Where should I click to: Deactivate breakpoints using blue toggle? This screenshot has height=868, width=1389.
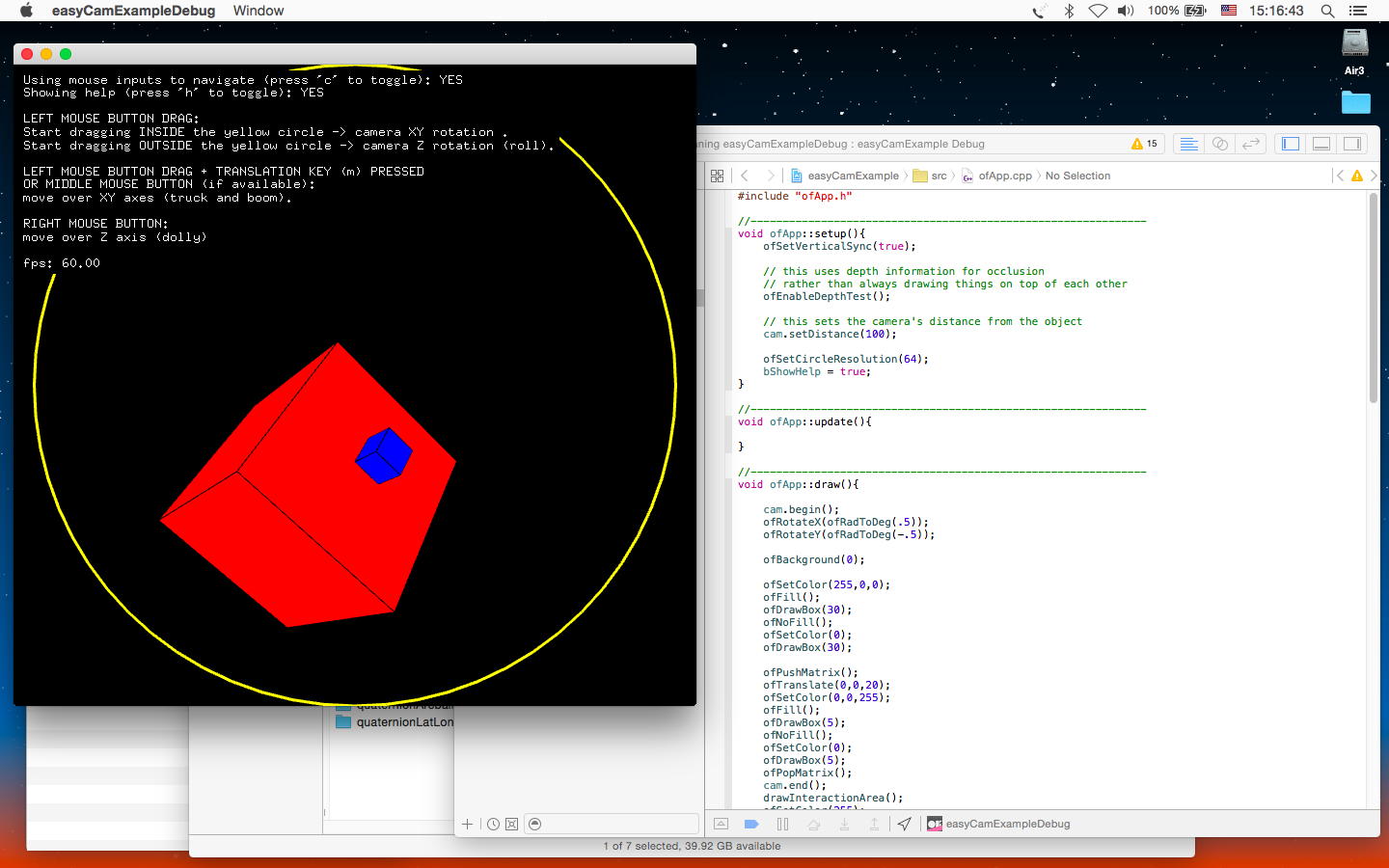[751, 824]
